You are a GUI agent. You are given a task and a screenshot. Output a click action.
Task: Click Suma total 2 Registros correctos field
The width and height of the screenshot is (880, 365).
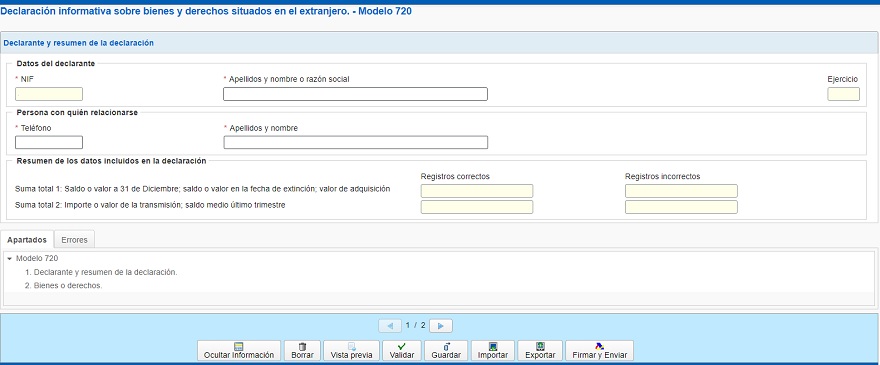tap(477, 207)
